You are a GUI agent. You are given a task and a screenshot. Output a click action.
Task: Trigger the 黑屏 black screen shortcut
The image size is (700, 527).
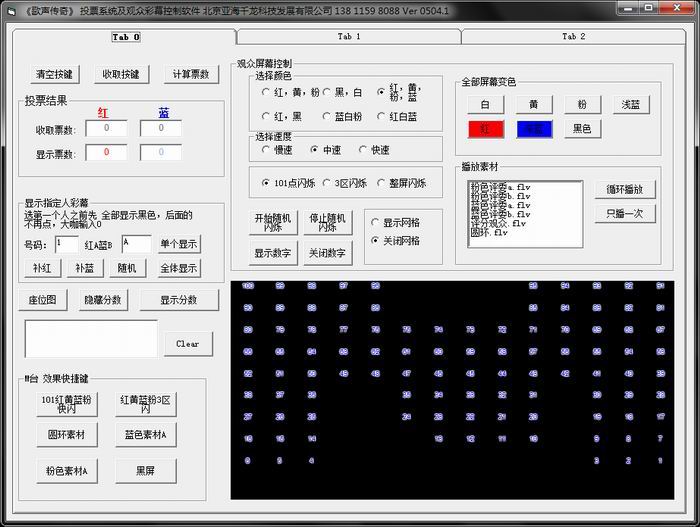point(147,470)
